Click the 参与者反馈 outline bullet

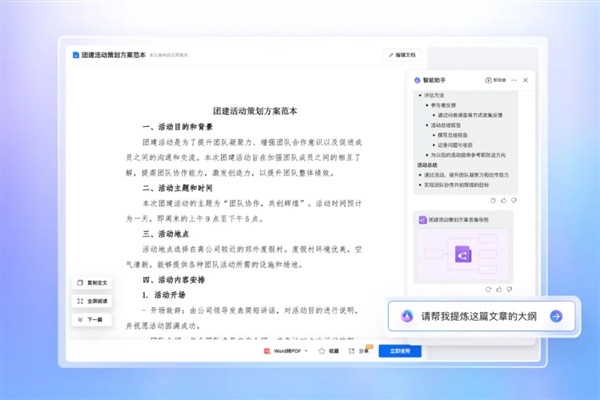click(x=443, y=105)
